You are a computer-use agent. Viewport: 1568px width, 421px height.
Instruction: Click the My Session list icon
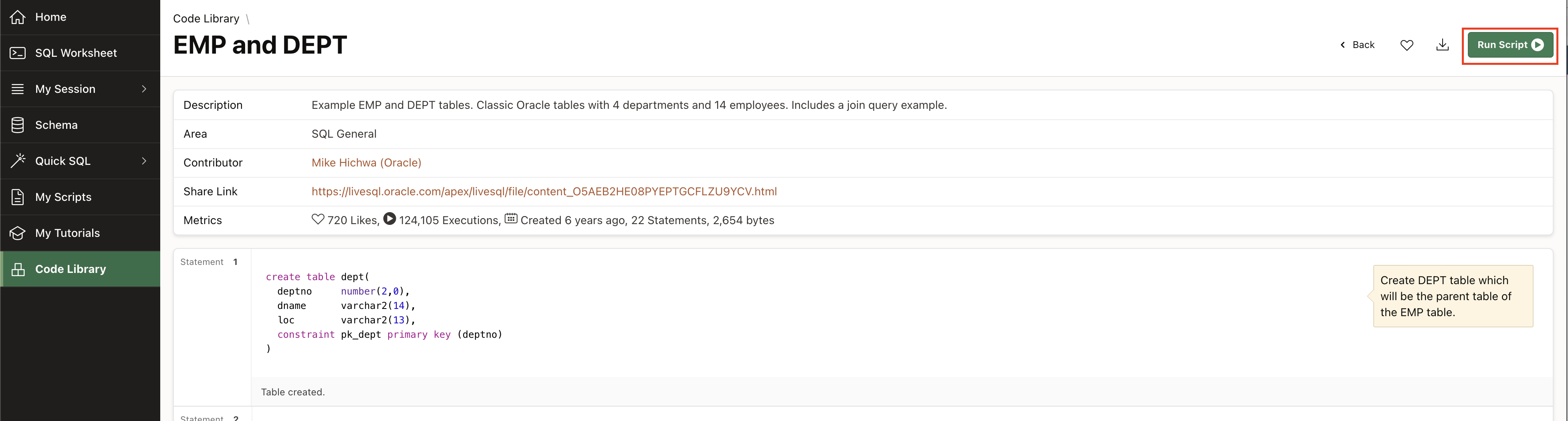(18, 89)
